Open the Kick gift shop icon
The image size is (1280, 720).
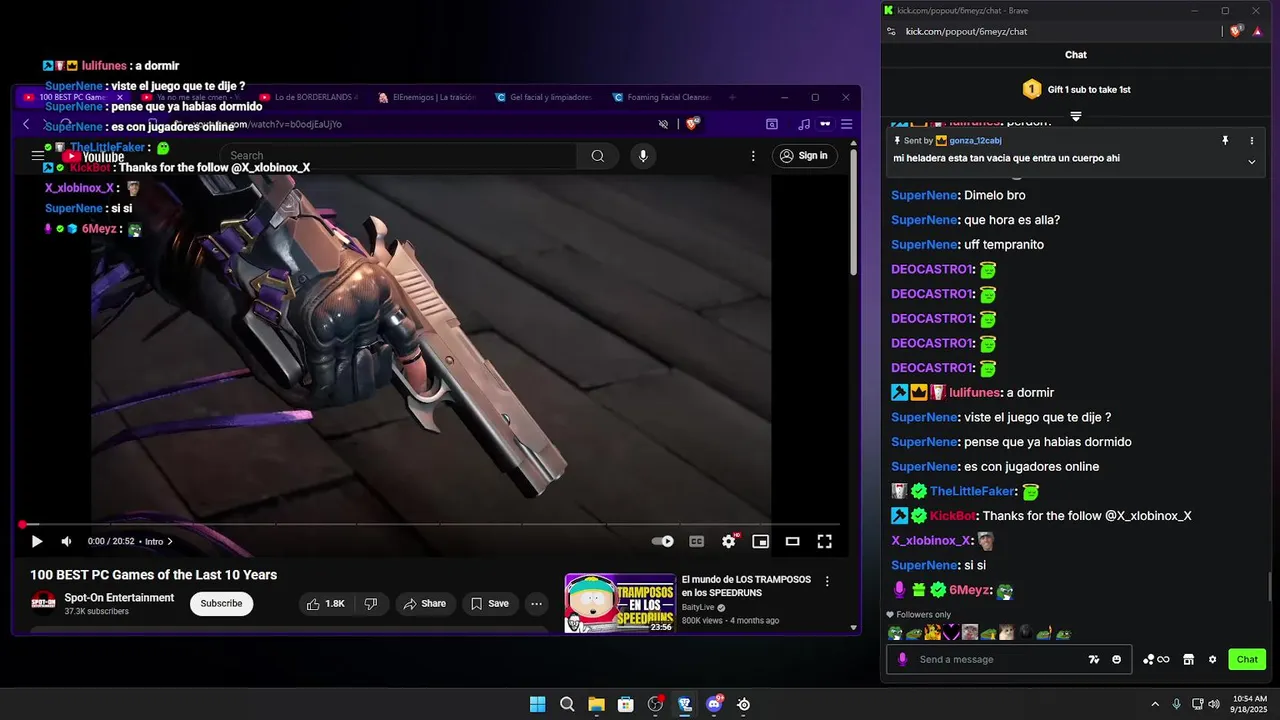1189,659
